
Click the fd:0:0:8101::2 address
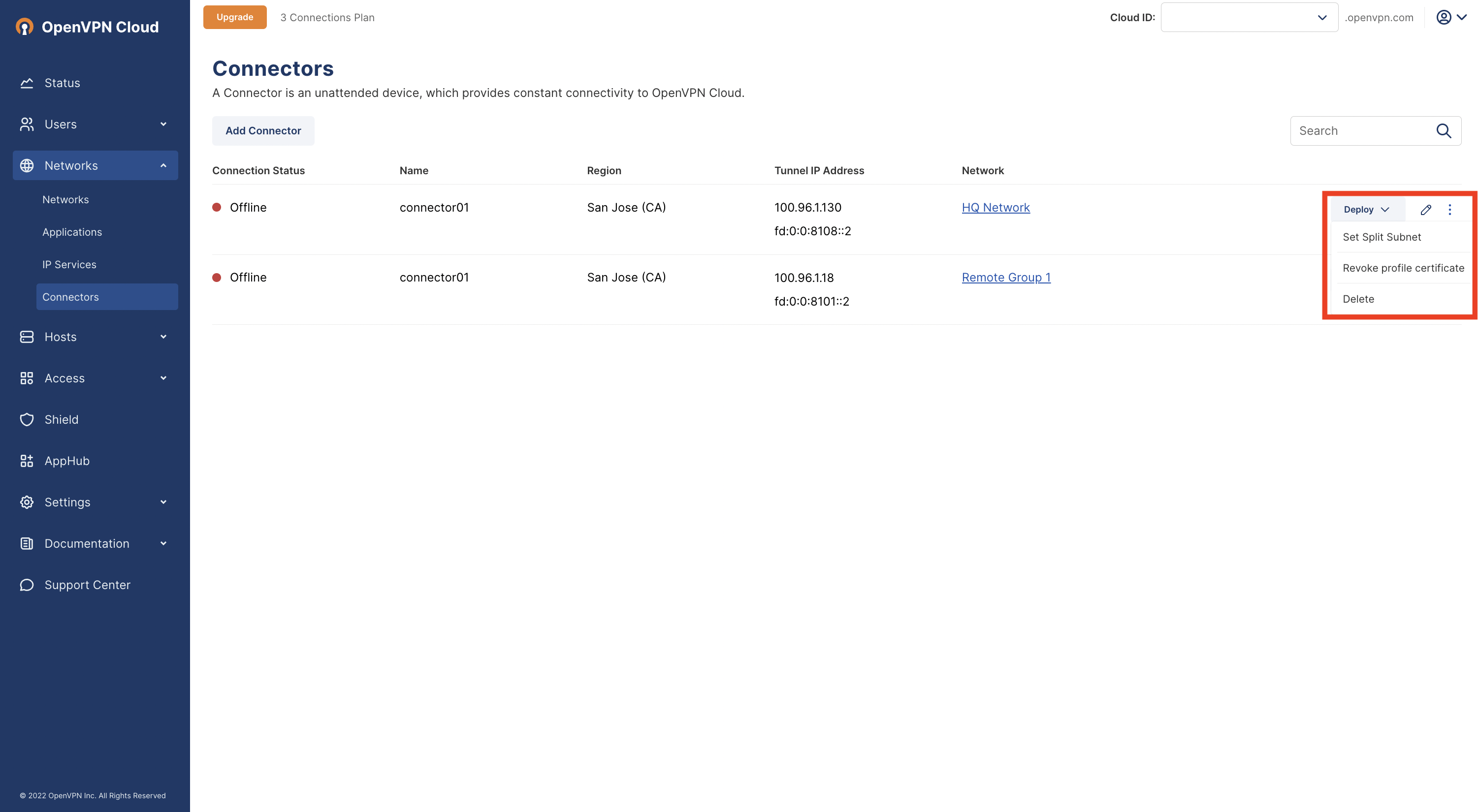tap(811, 301)
